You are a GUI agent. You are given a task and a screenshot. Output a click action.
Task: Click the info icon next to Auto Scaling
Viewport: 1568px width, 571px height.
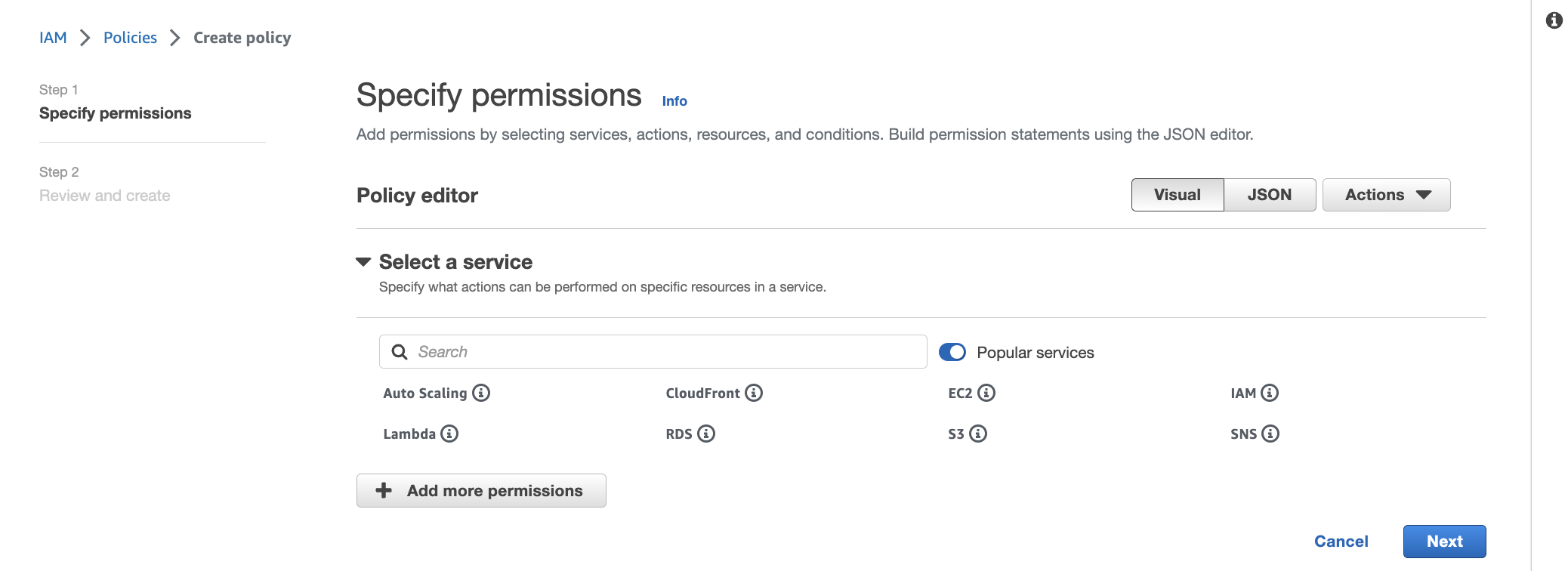click(481, 393)
